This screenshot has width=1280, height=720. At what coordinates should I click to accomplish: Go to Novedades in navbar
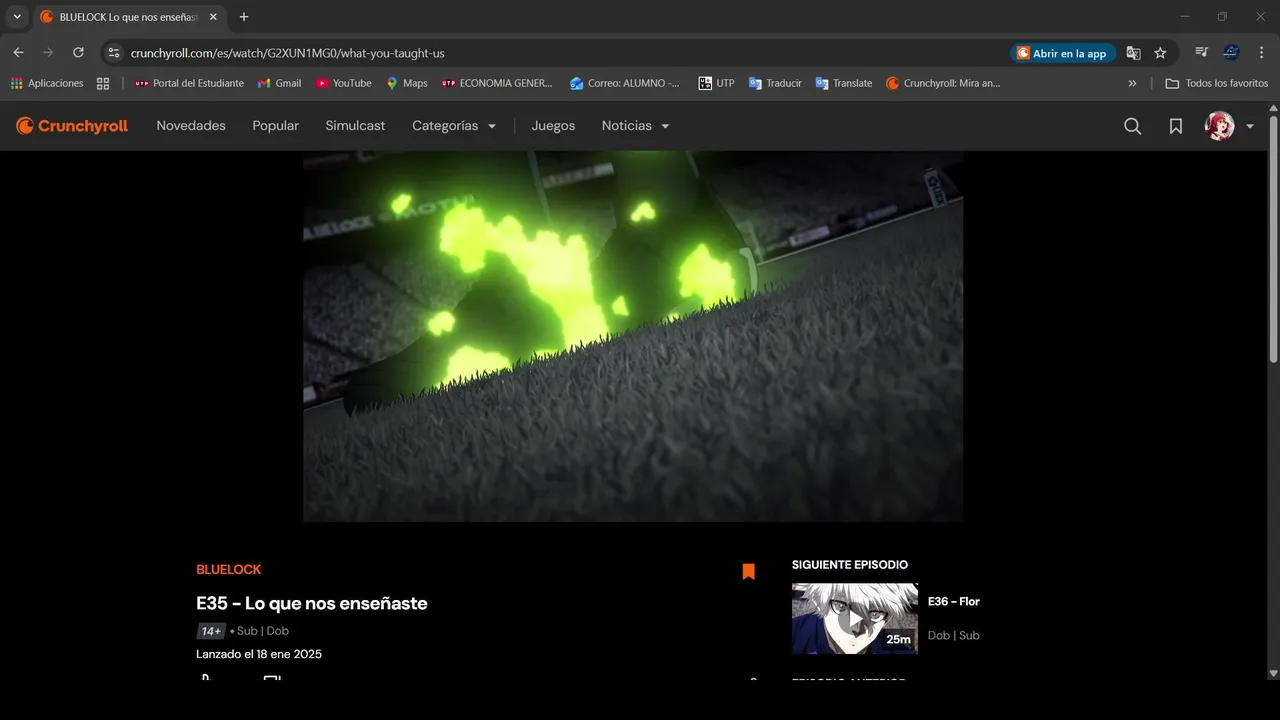[x=191, y=126]
